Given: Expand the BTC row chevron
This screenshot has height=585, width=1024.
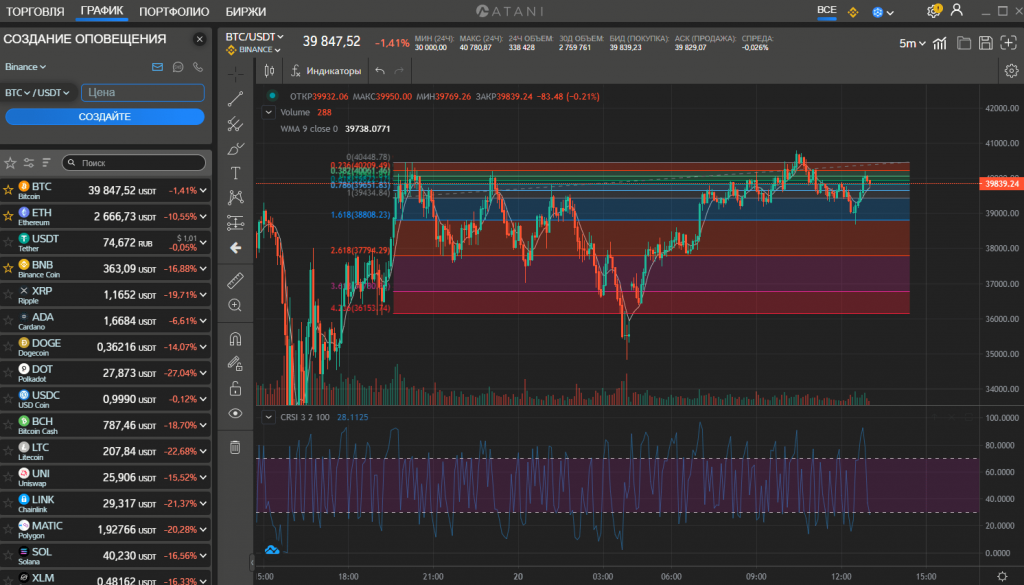Looking at the screenshot, I should [x=203, y=191].
